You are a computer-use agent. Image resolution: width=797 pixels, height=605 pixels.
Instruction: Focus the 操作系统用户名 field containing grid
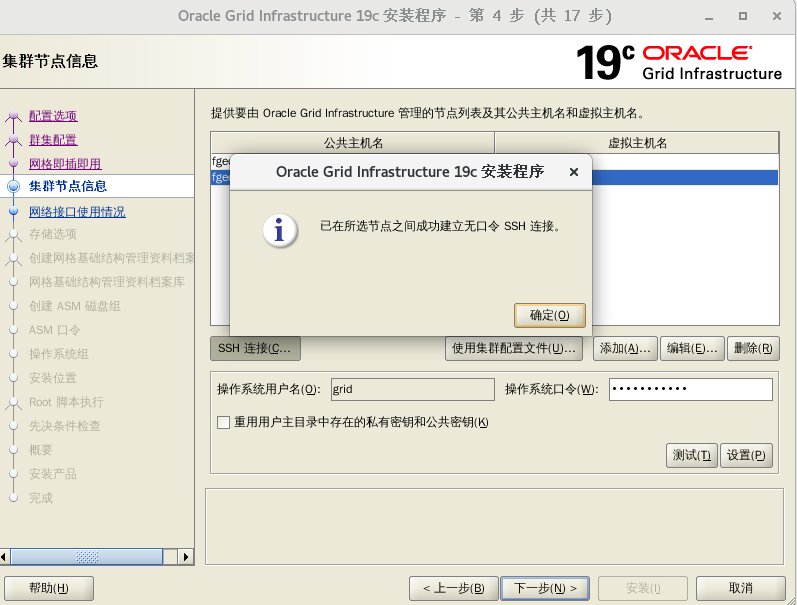point(412,389)
